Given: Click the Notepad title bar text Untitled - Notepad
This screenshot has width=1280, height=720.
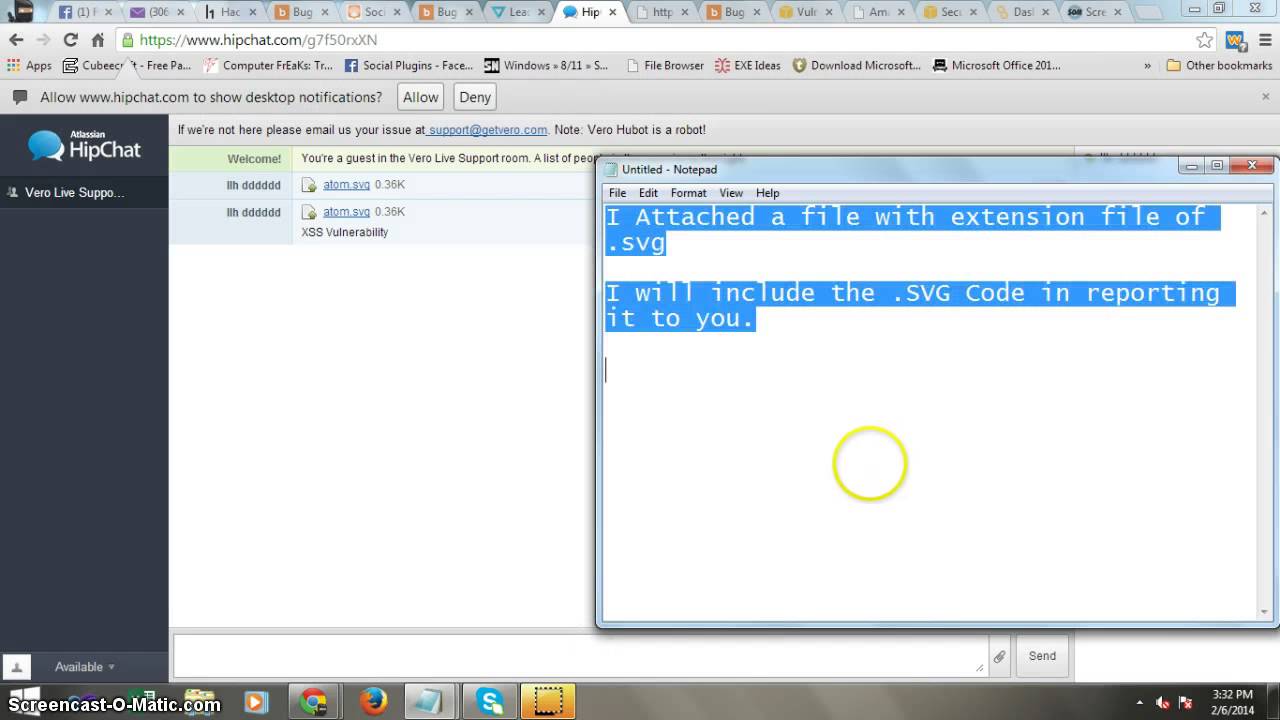Looking at the screenshot, I should [669, 169].
